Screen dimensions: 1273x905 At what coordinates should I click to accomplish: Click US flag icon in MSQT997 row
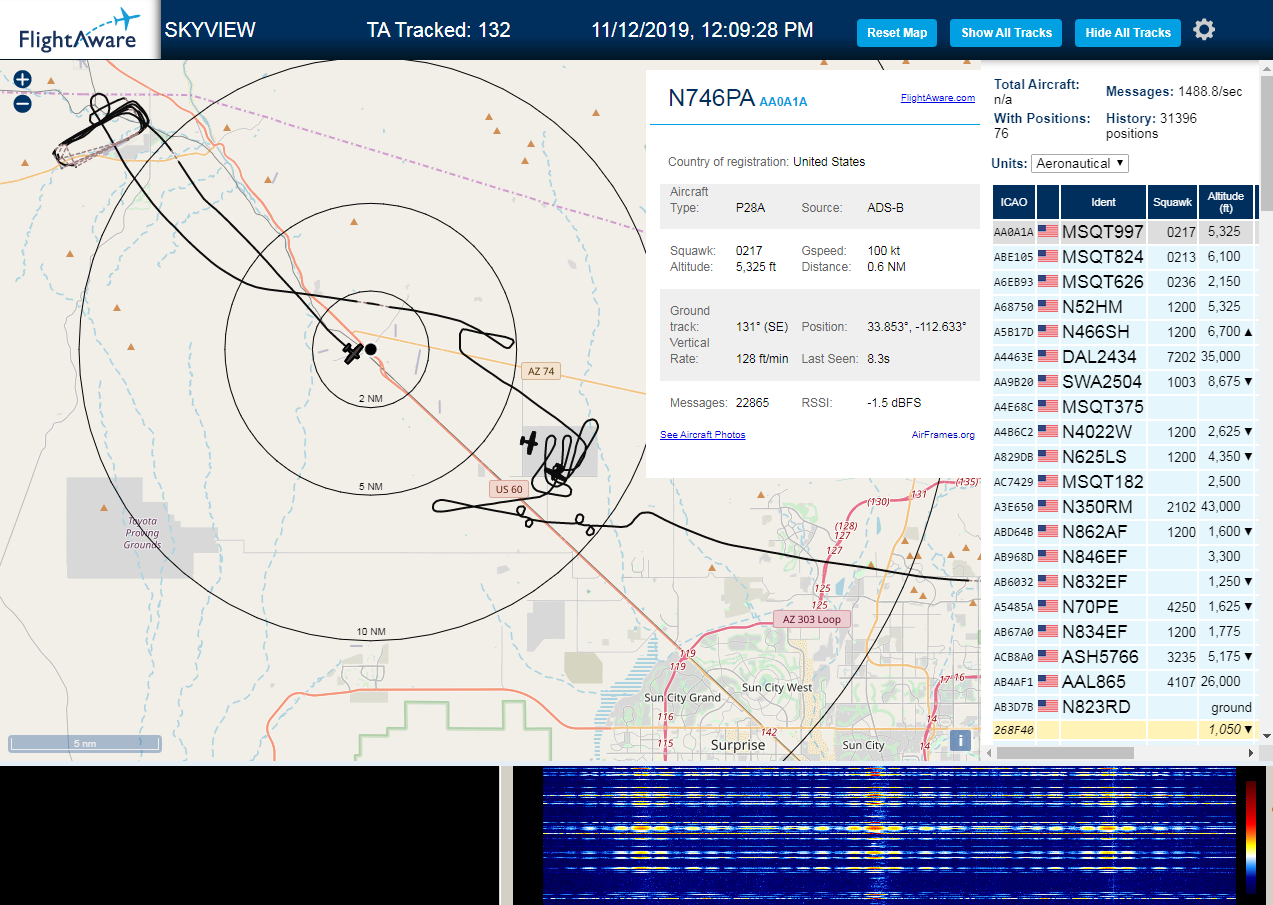click(x=1048, y=232)
